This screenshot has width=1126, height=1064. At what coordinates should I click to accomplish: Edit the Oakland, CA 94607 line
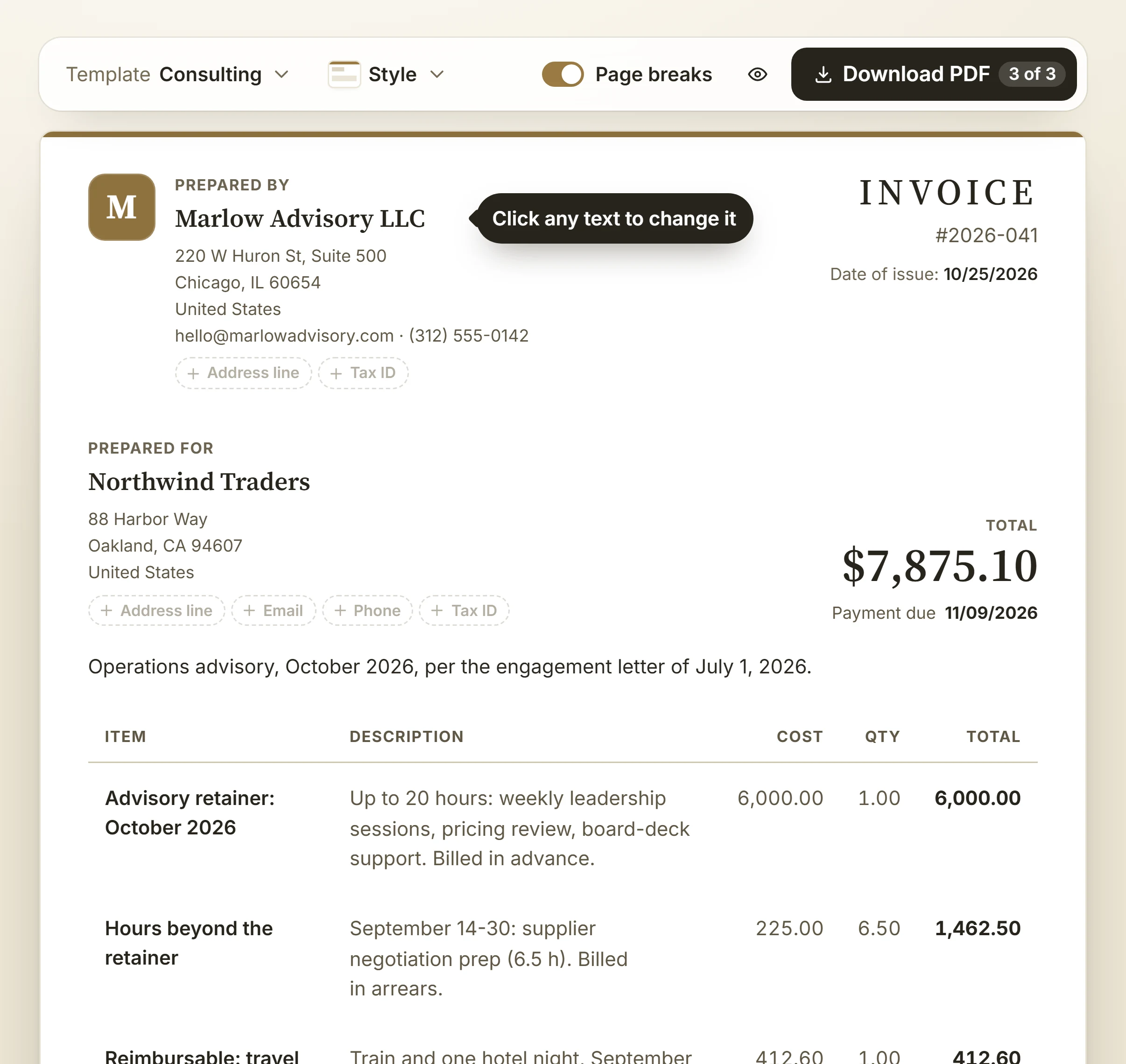click(165, 546)
